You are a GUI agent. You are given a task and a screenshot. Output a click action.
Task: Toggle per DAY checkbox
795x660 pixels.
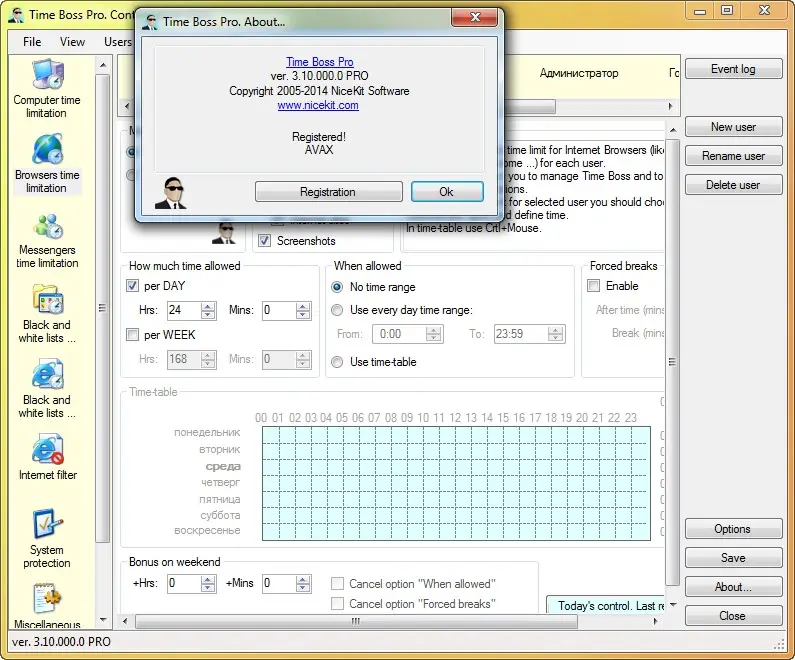click(x=132, y=285)
